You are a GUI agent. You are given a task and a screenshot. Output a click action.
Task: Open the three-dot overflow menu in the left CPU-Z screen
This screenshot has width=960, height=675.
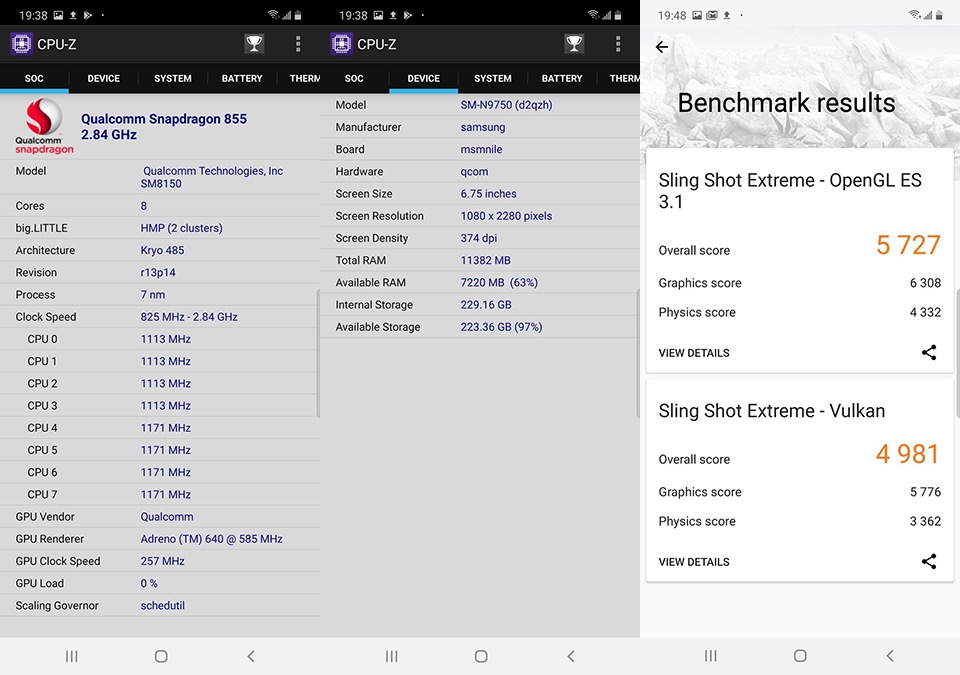(298, 43)
